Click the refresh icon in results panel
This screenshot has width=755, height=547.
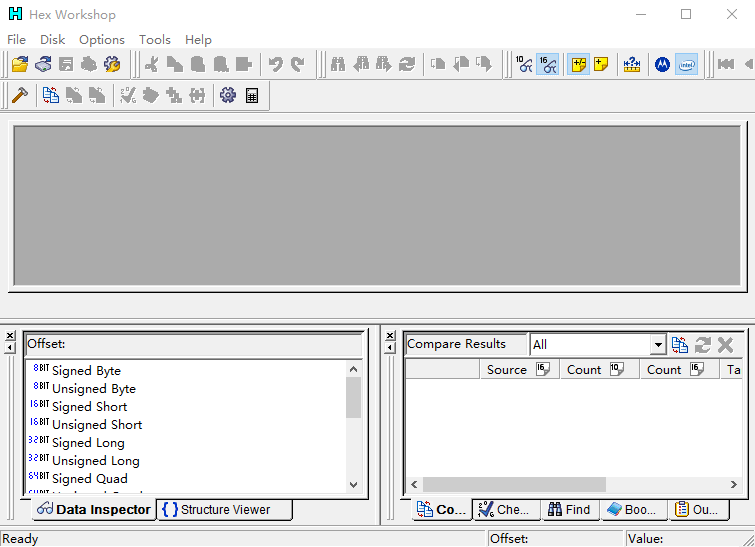click(x=703, y=345)
